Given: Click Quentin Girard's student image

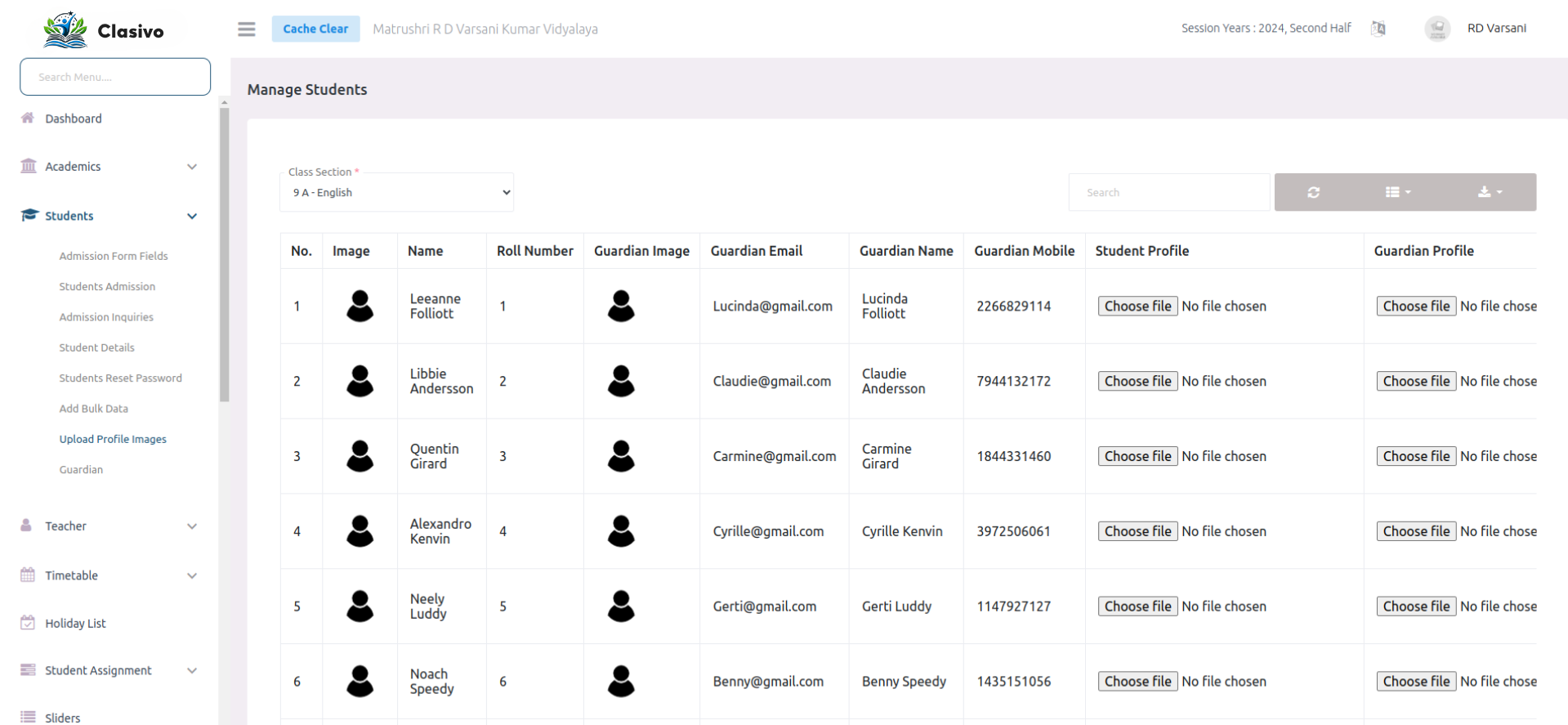Looking at the screenshot, I should (360, 456).
